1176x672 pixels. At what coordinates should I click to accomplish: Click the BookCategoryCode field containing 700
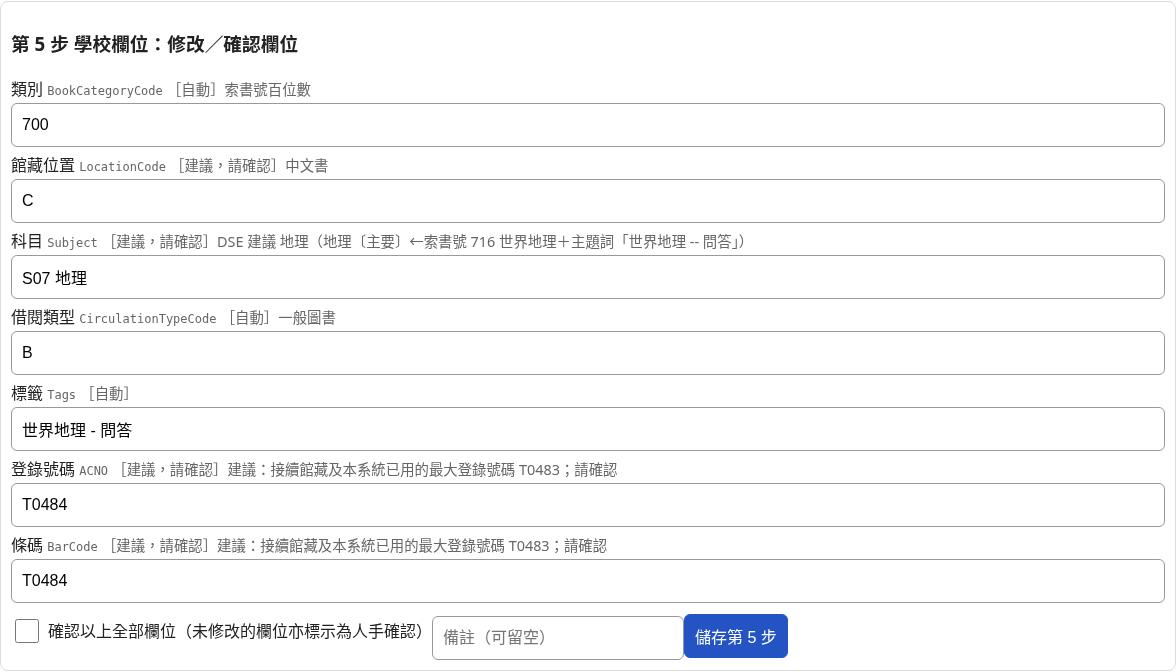coord(587,125)
